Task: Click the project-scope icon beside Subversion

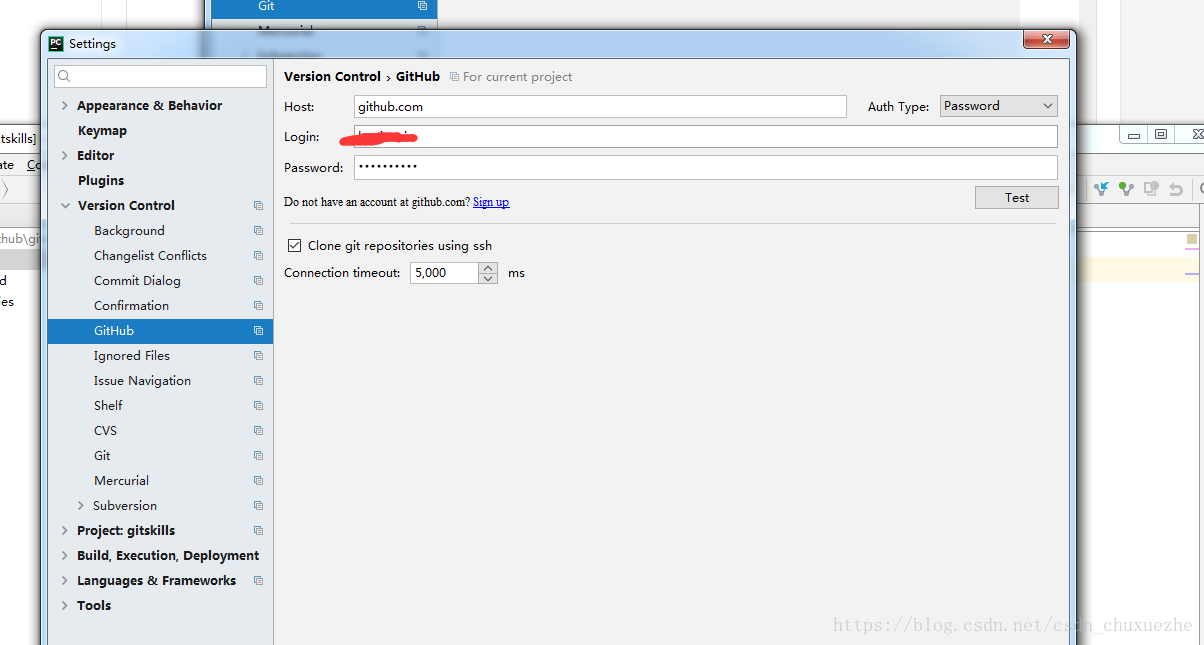Action: (258, 505)
